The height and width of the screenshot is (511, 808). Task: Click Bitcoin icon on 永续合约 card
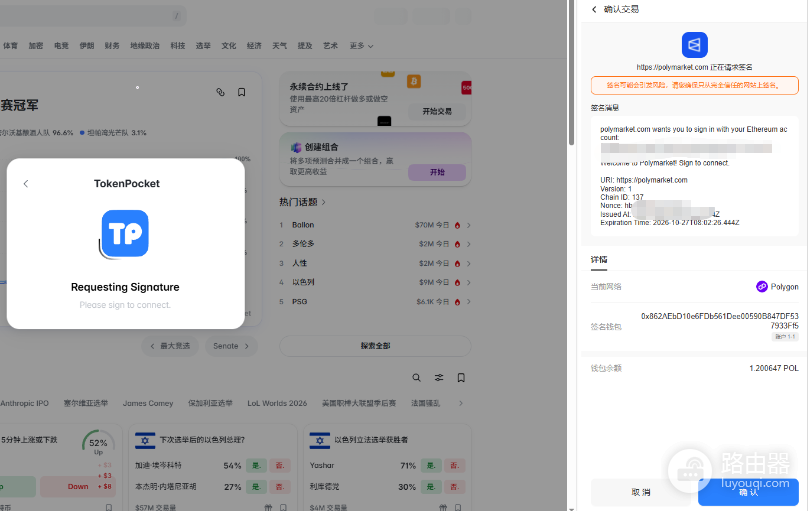[414, 81]
